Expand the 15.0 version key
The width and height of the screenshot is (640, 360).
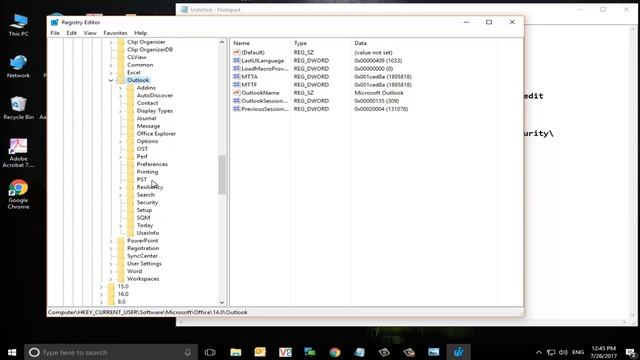click(101, 287)
